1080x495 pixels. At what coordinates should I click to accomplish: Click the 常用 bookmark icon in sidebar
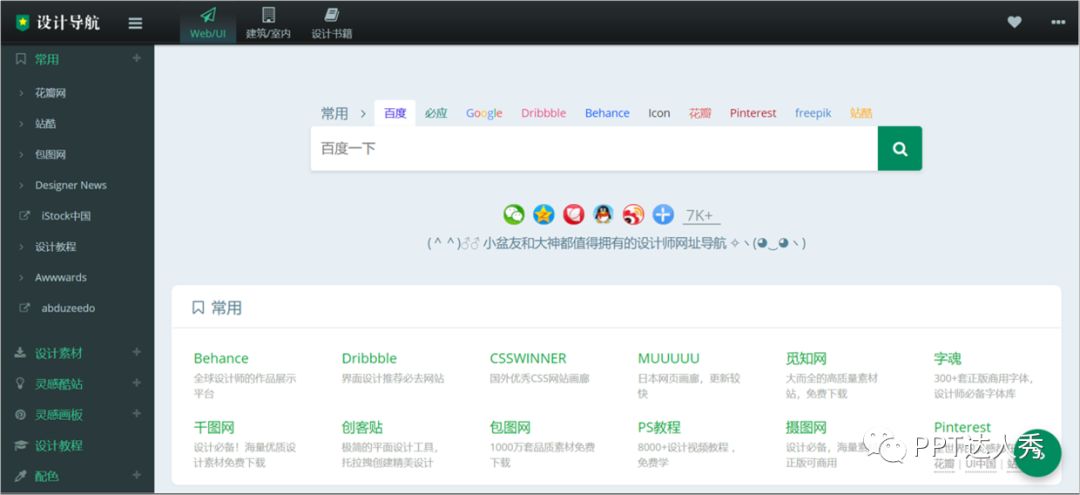(x=21, y=59)
